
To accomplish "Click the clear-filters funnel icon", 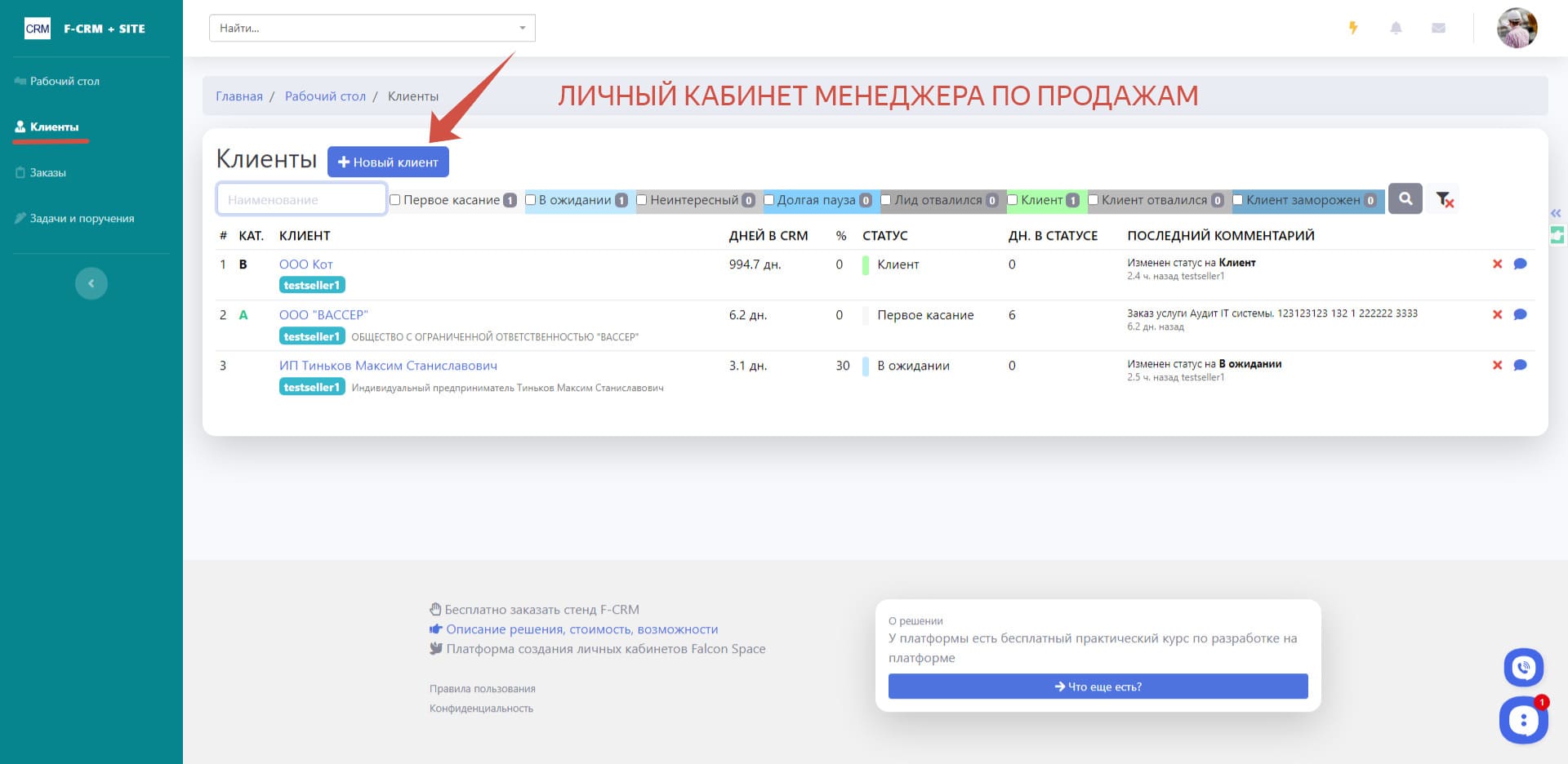I will (x=1444, y=198).
